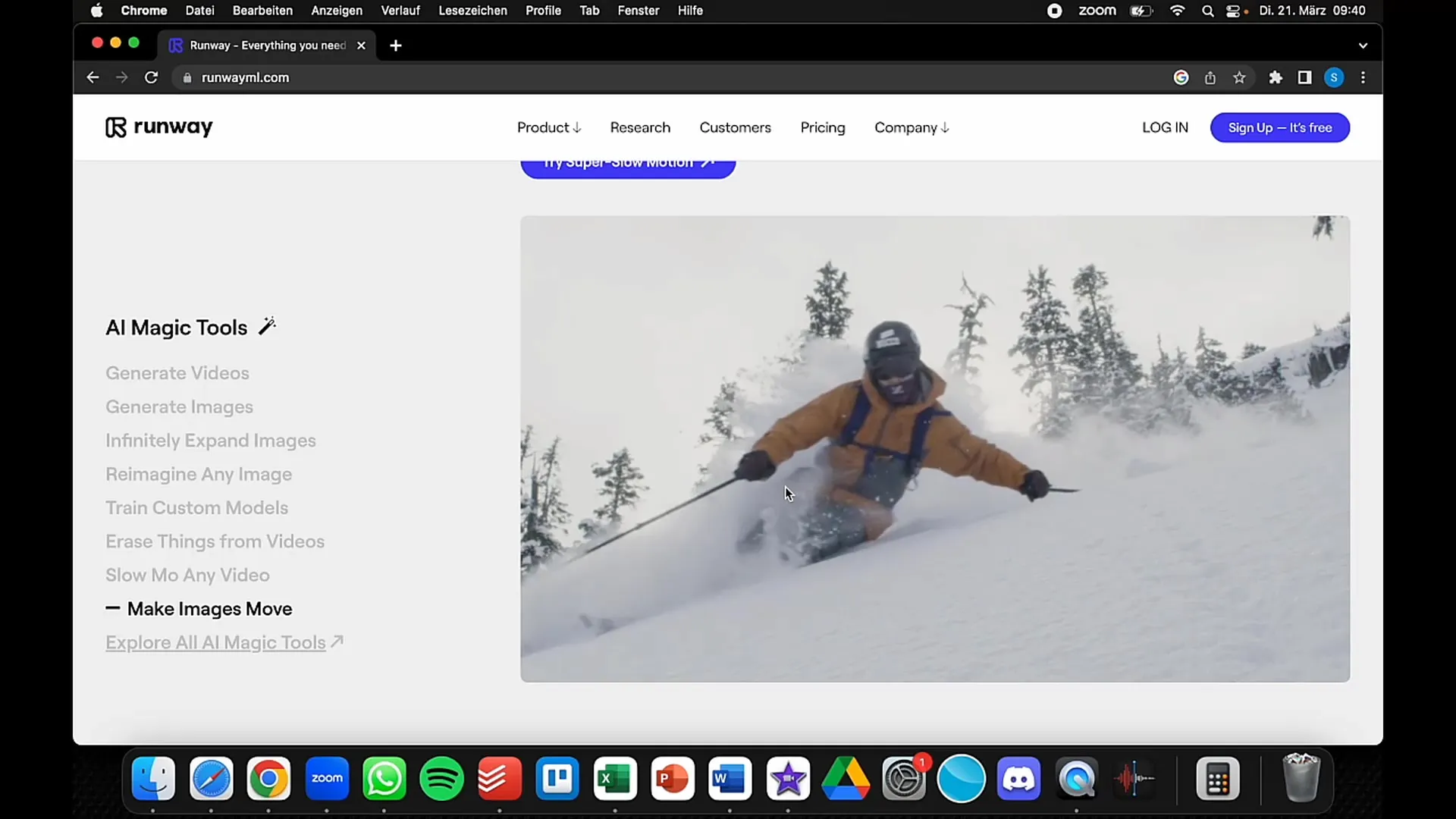Open the Zoom icon in dock
This screenshot has width=1456, height=819.
[x=327, y=778]
